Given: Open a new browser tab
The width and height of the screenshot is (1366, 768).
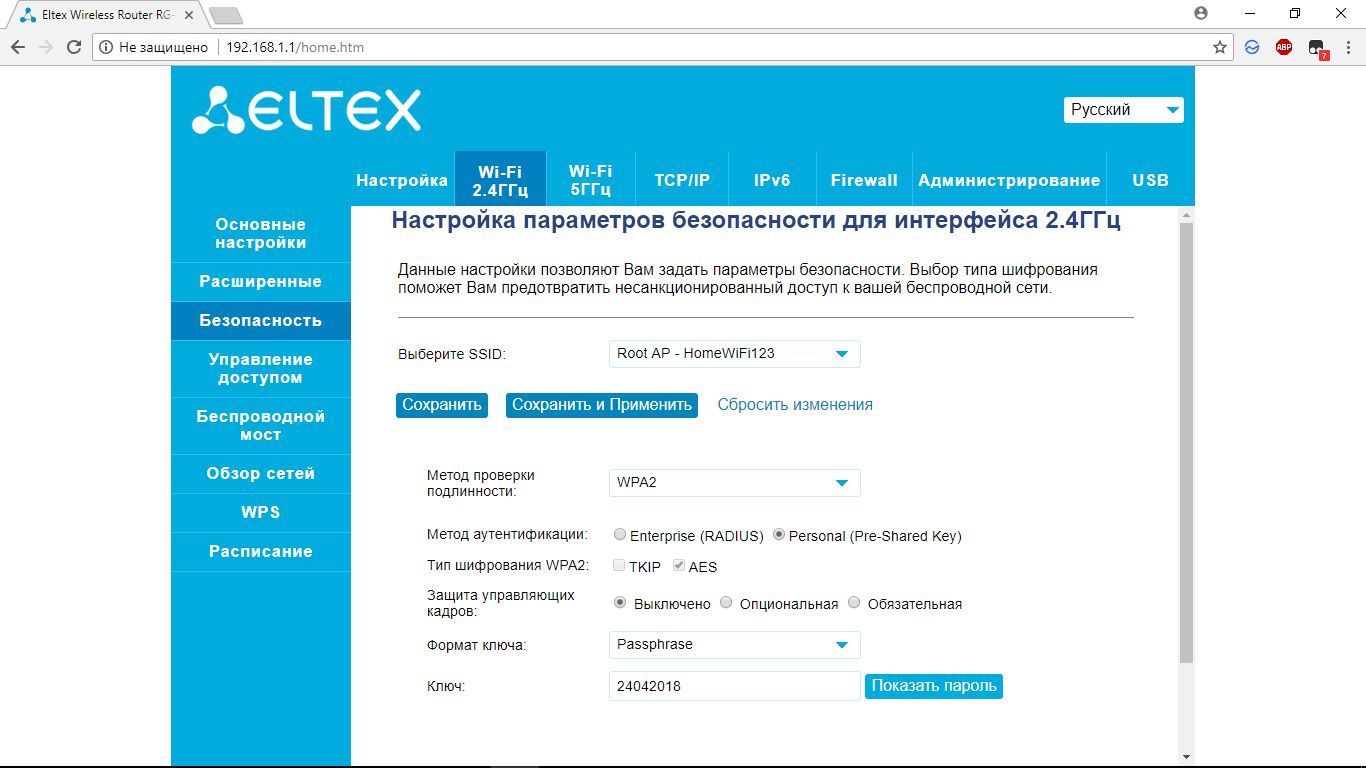Looking at the screenshot, I should [225, 15].
